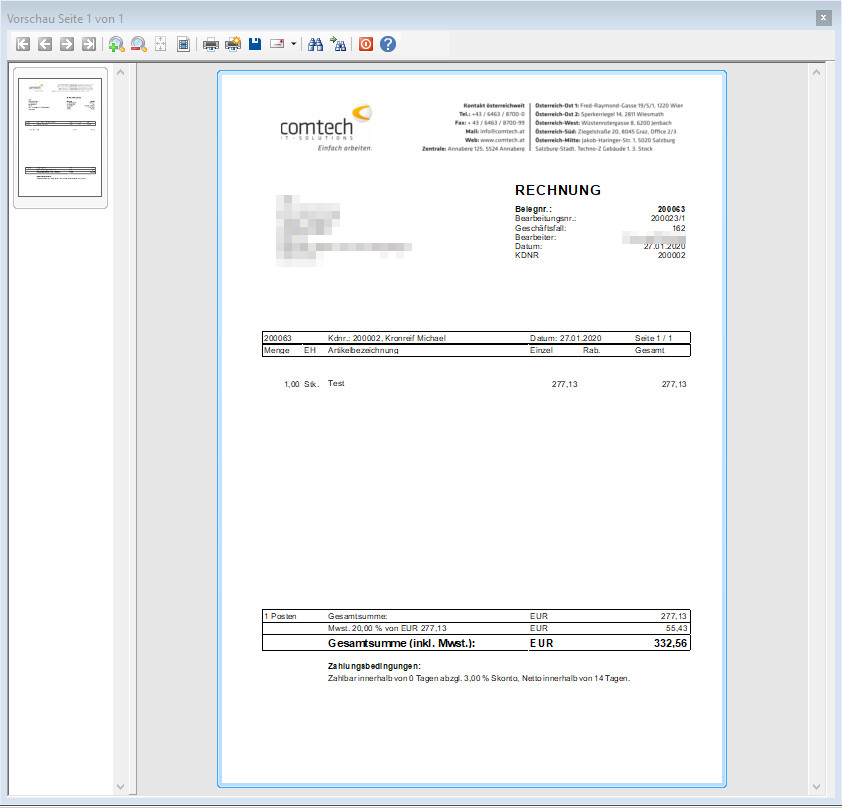Print the invoice preview

211,44
